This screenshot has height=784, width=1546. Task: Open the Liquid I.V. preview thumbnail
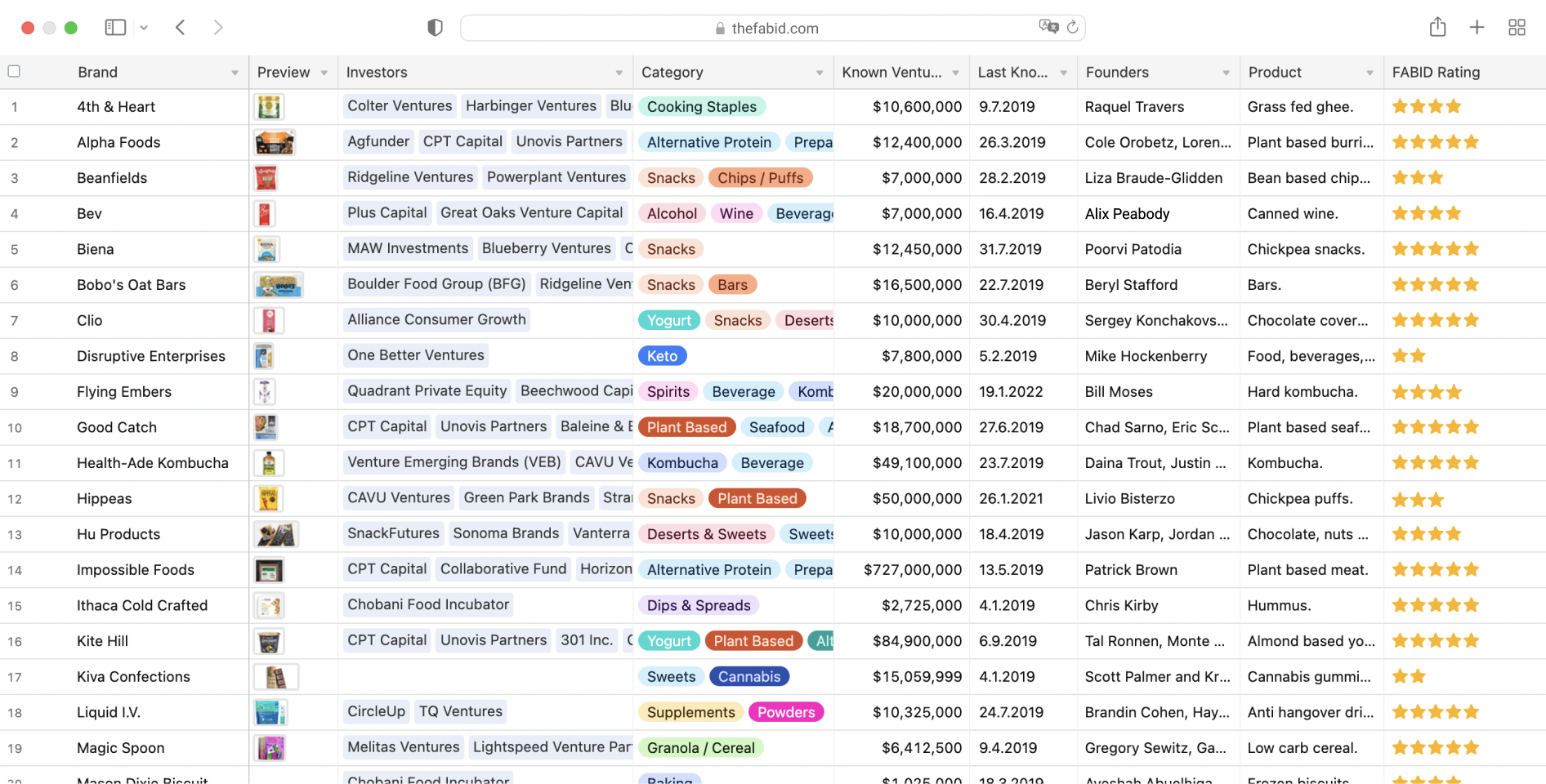click(x=270, y=713)
